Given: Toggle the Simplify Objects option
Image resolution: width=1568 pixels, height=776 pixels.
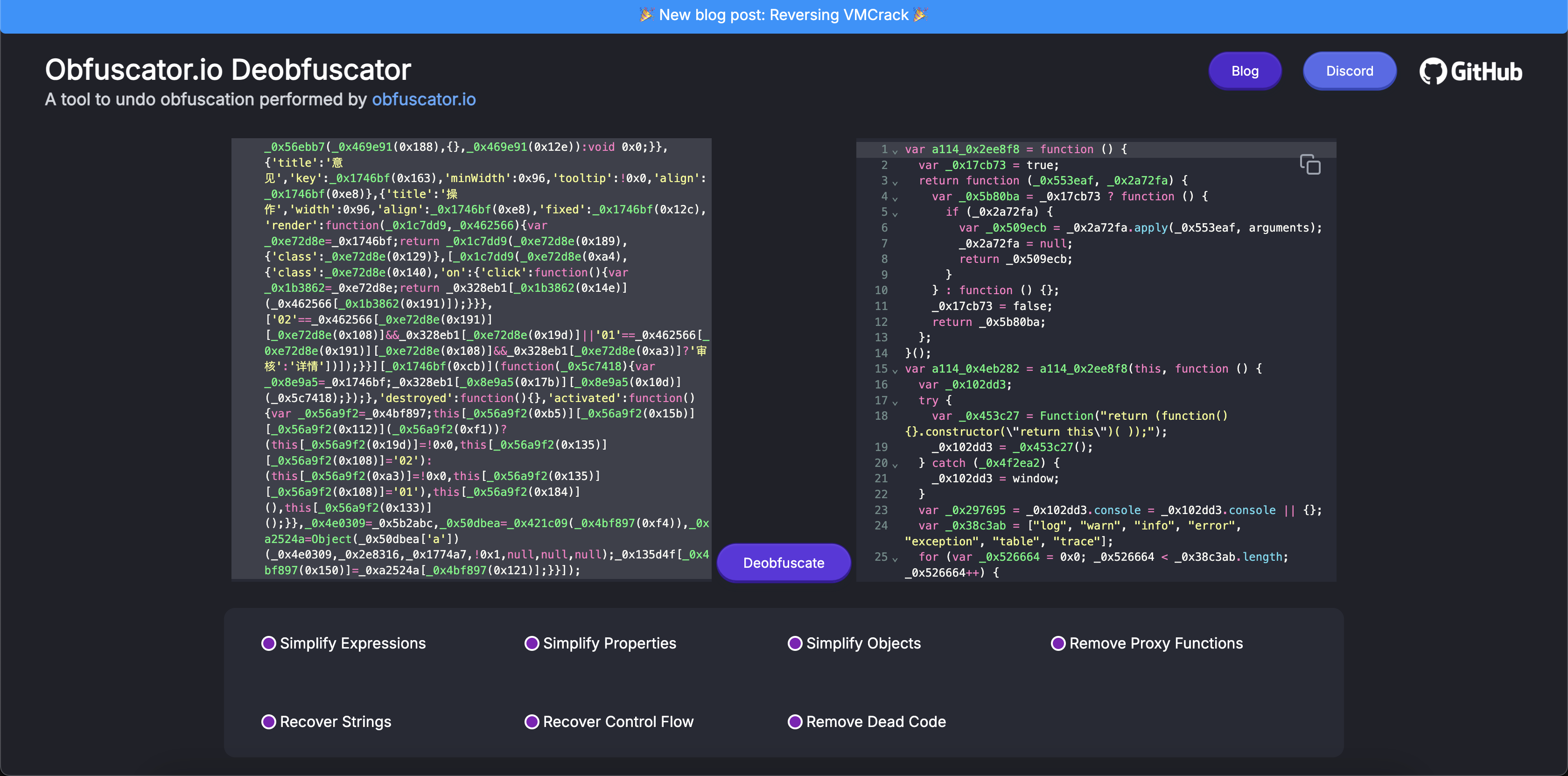Looking at the screenshot, I should tap(795, 643).
